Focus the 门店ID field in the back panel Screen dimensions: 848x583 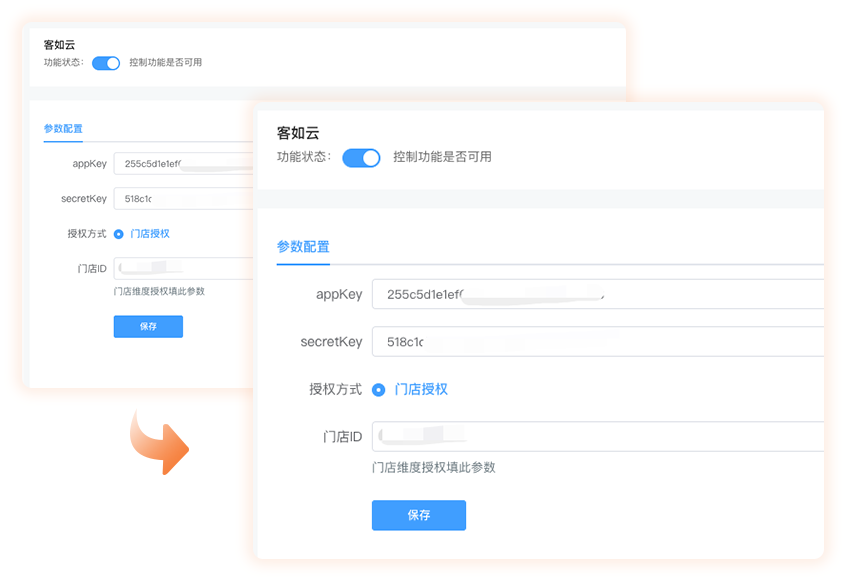coord(183,268)
